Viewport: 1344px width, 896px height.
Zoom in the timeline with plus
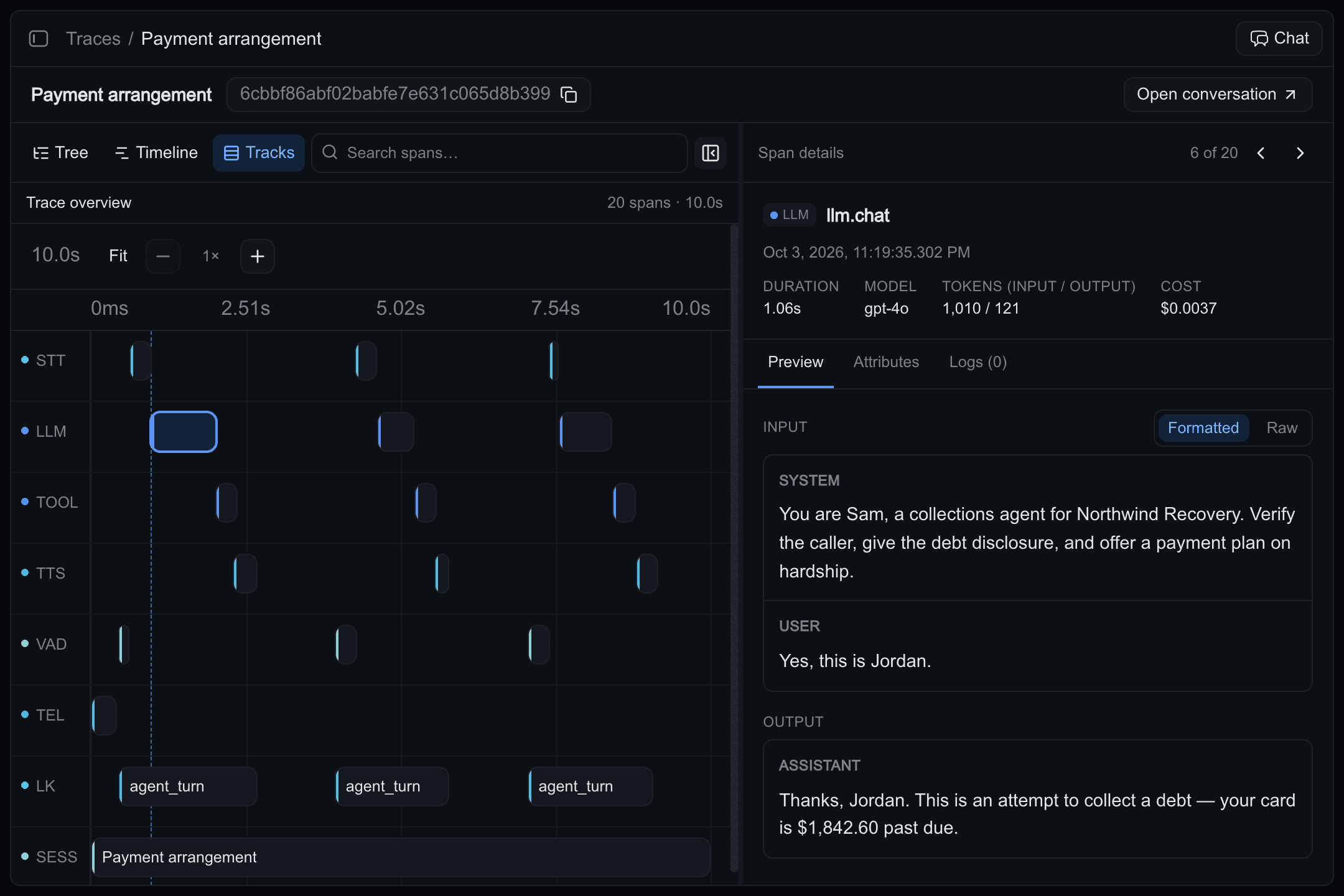(x=258, y=256)
